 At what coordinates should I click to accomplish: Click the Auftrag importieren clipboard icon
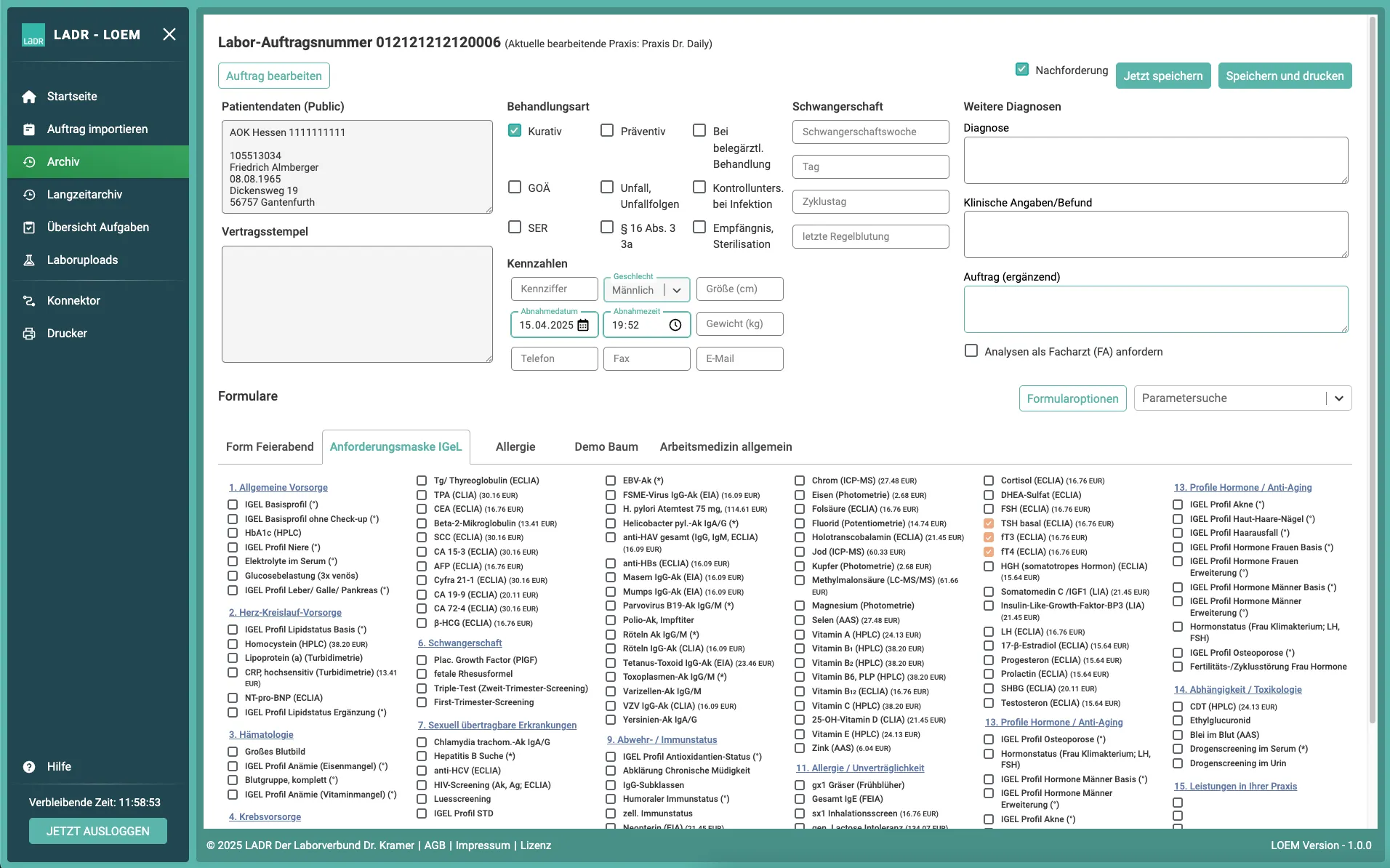(29, 129)
